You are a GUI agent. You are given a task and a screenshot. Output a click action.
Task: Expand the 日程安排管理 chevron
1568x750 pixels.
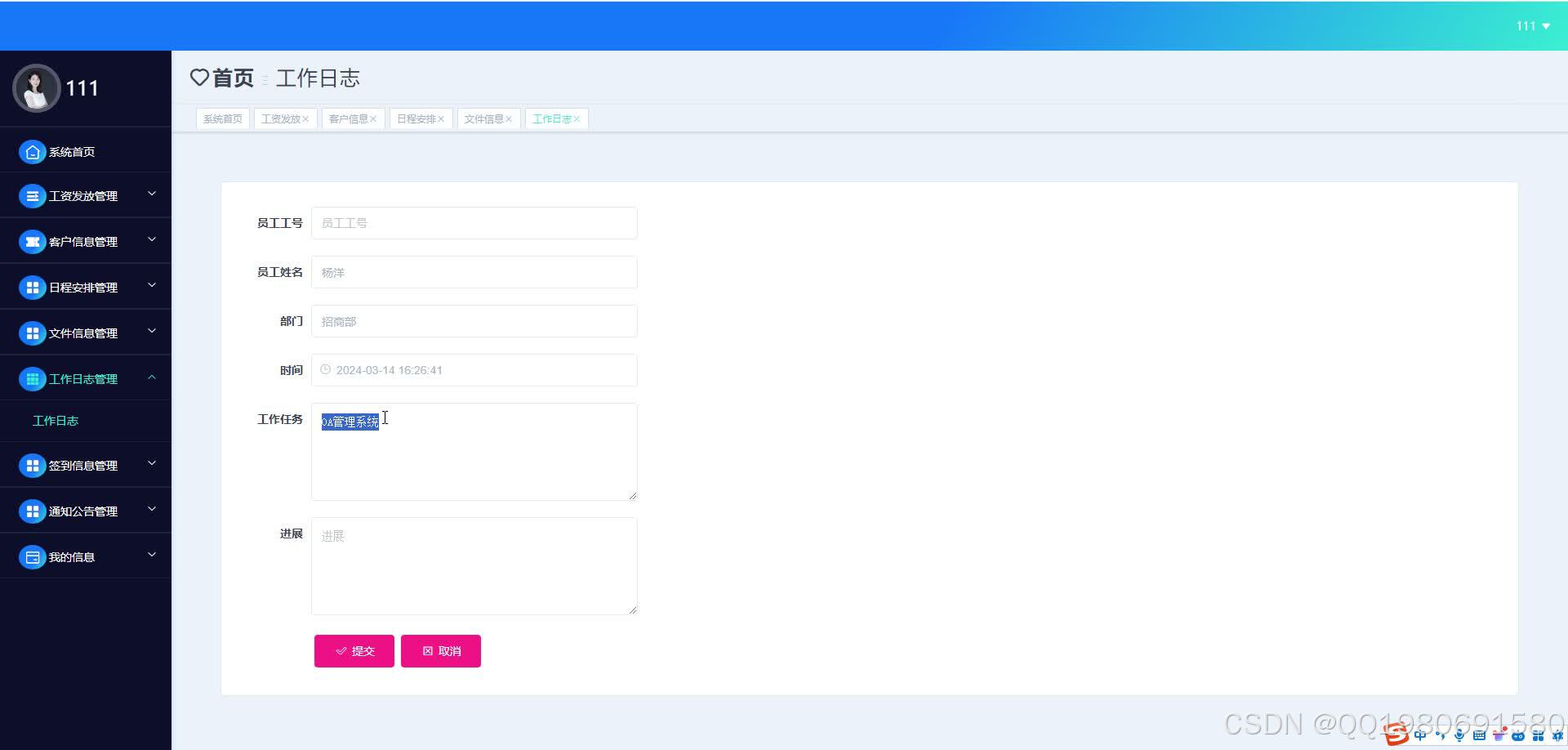(151, 286)
